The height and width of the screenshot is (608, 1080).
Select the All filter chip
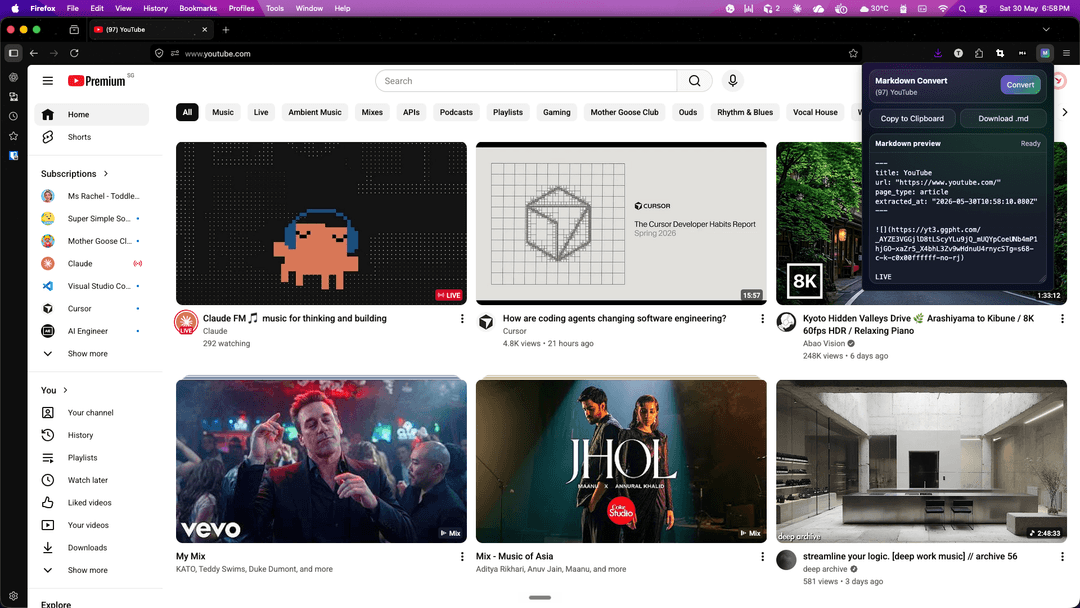(187, 112)
